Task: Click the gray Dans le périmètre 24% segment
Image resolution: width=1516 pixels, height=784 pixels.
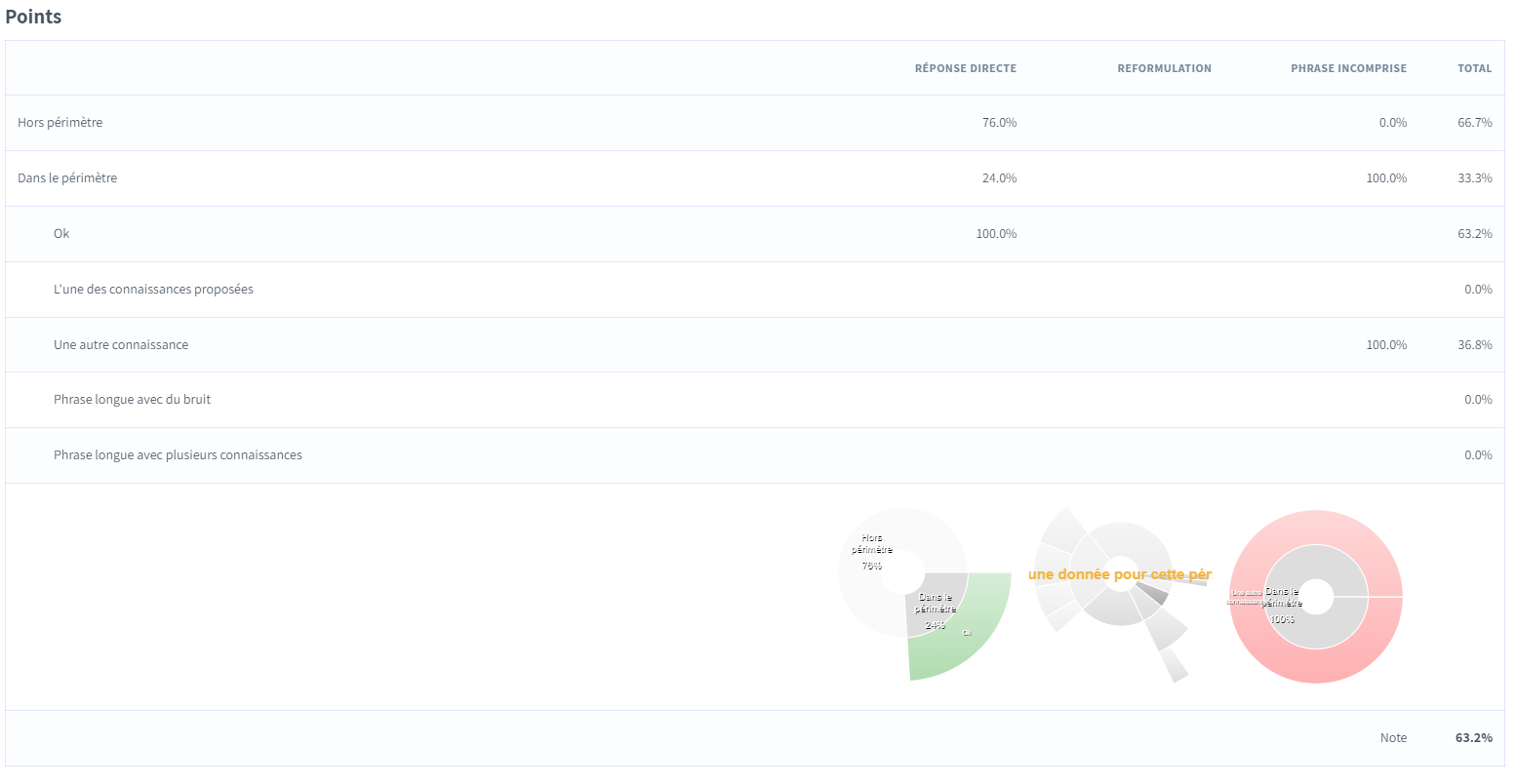Action: pyautogui.click(x=937, y=609)
